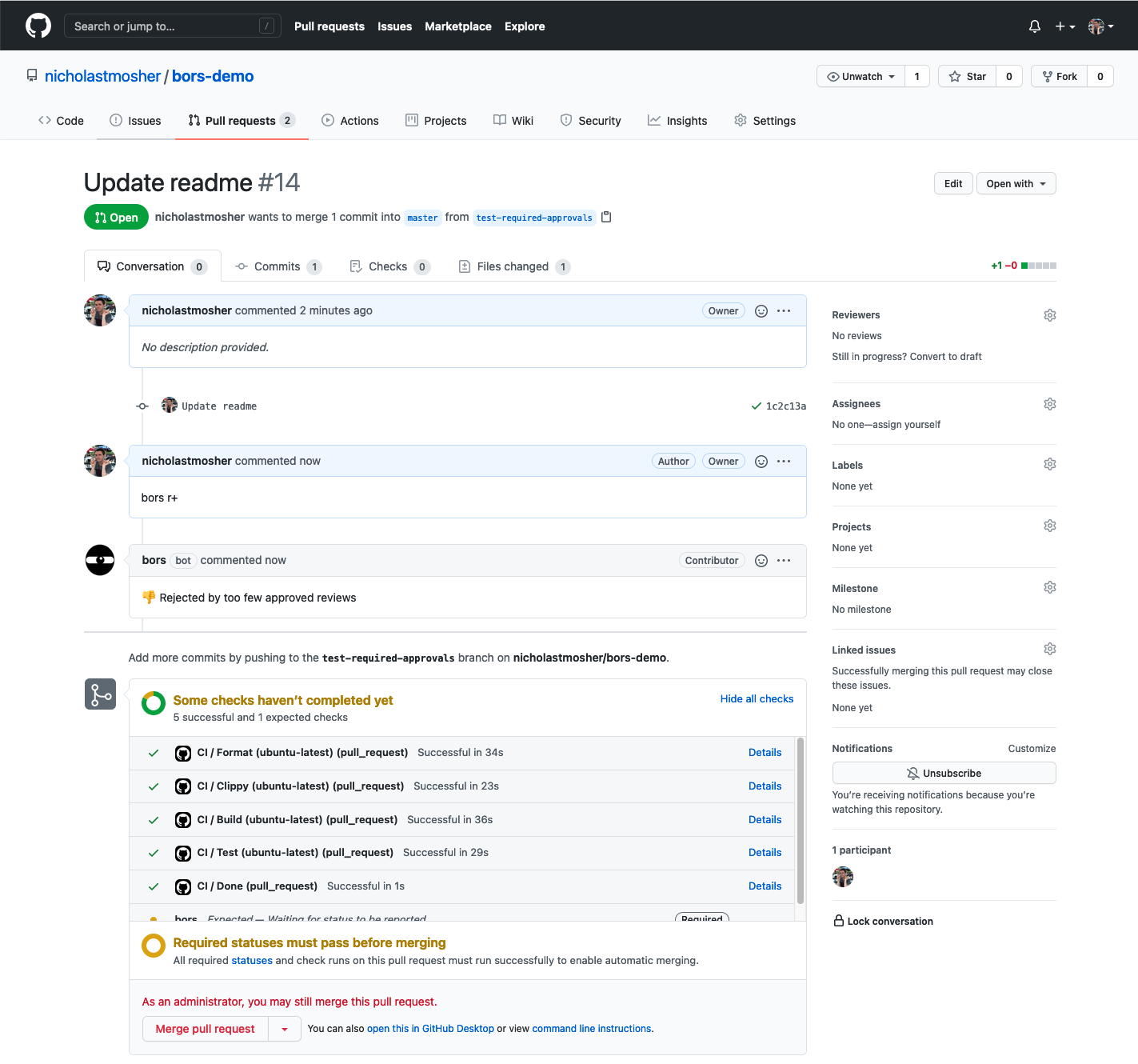The width and height of the screenshot is (1138, 1064).
Task: Open the Reviewers settings gear
Action: pyautogui.click(x=1049, y=314)
